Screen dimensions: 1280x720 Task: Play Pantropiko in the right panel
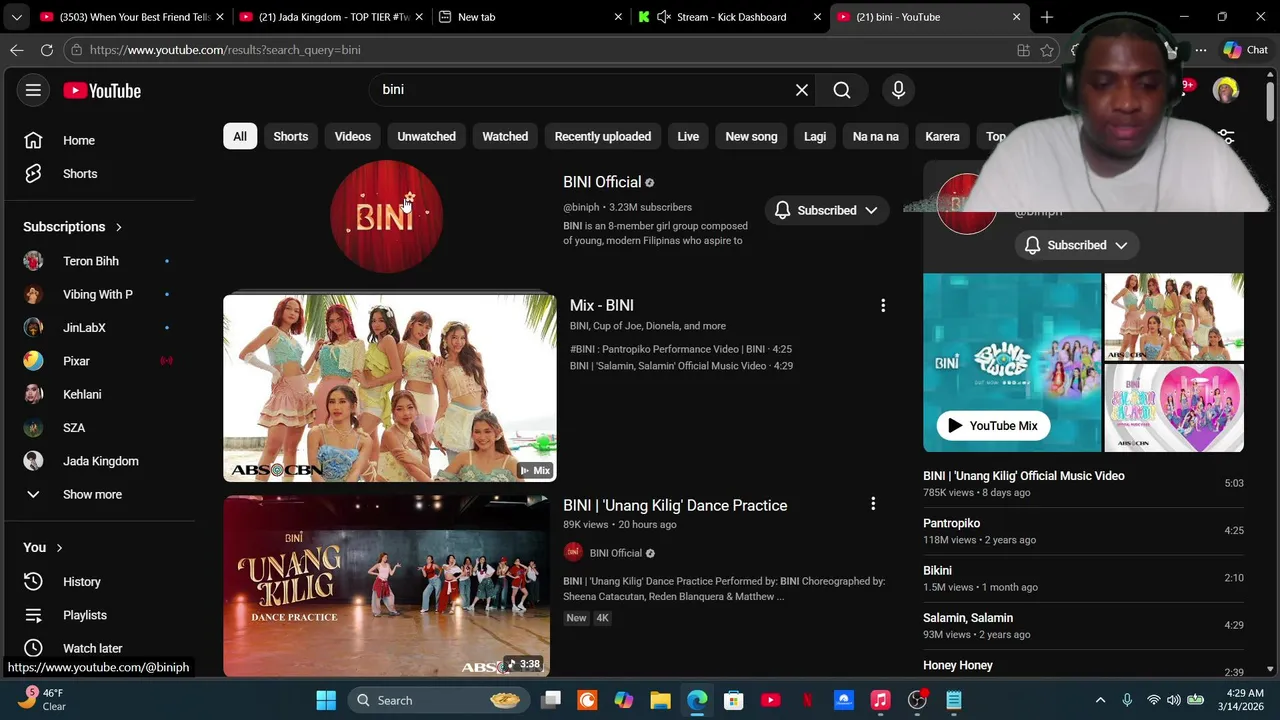click(1083, 531)
